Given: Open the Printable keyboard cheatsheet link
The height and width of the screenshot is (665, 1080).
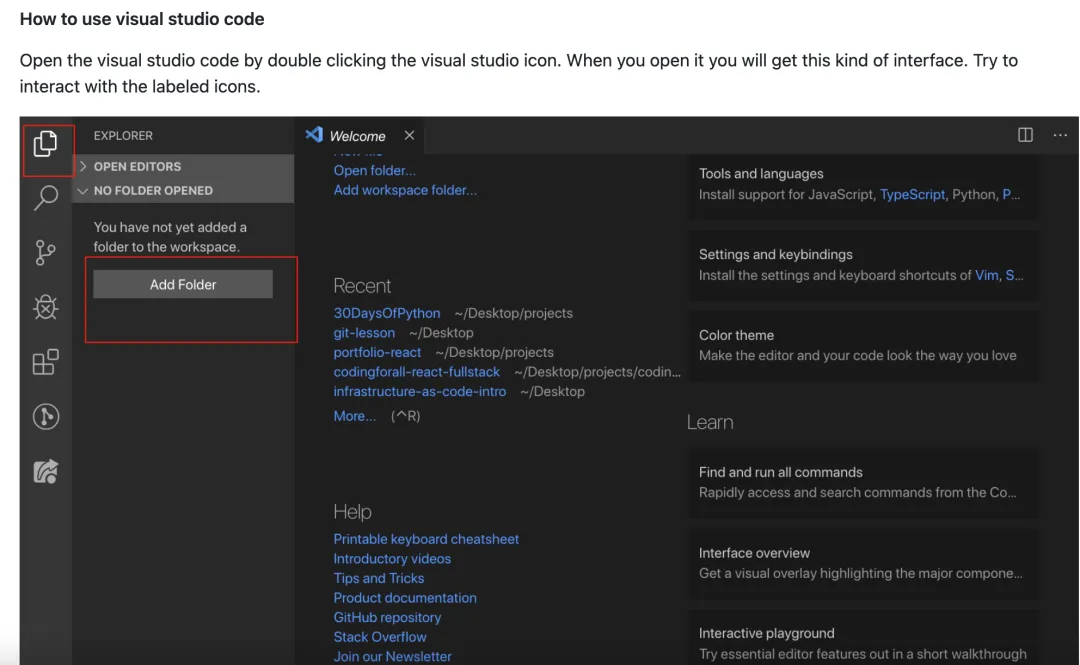Looking at the screenshot, I should (426, 539).
